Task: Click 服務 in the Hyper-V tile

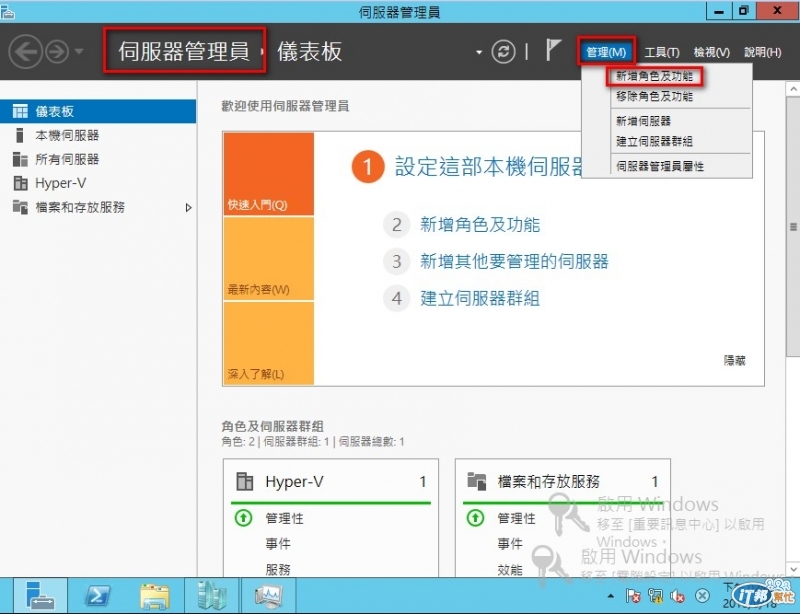Action: [x=278, y=570]
